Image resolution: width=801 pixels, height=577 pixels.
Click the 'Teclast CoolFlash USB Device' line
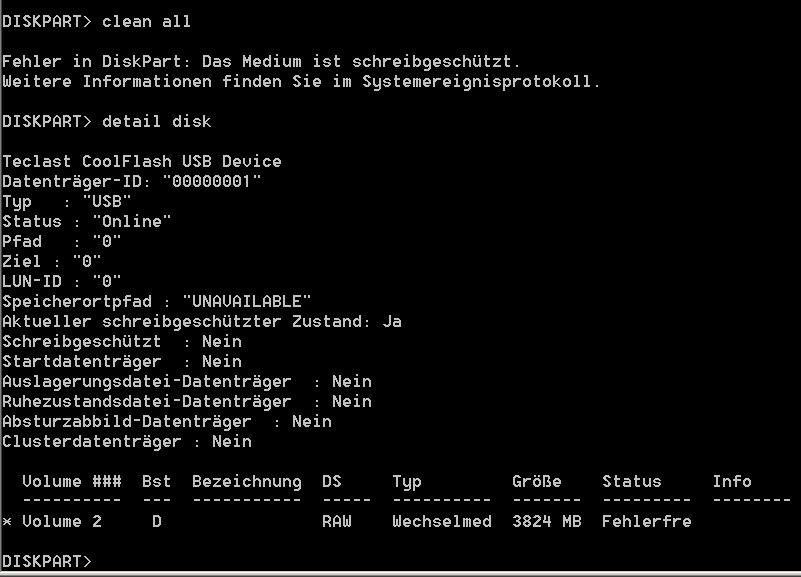coord(142,161)
